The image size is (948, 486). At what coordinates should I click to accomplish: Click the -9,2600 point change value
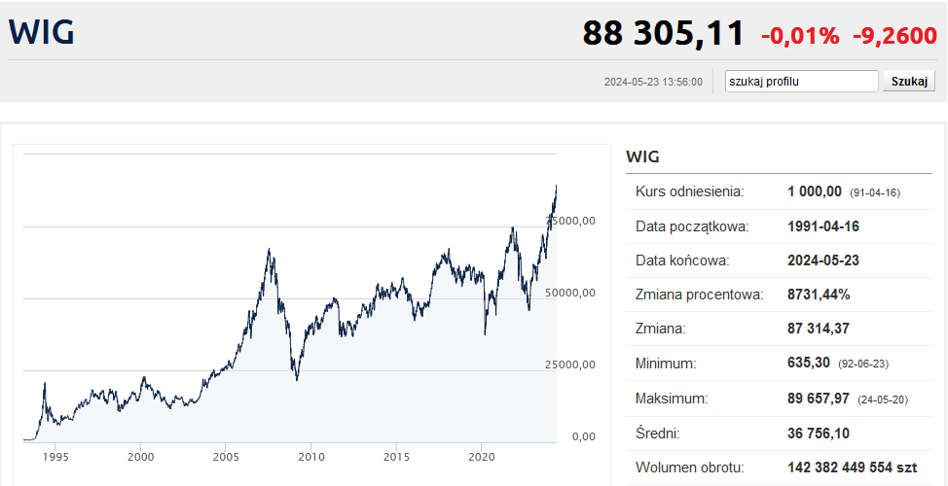pyautogui.click(x=894, y=36)
